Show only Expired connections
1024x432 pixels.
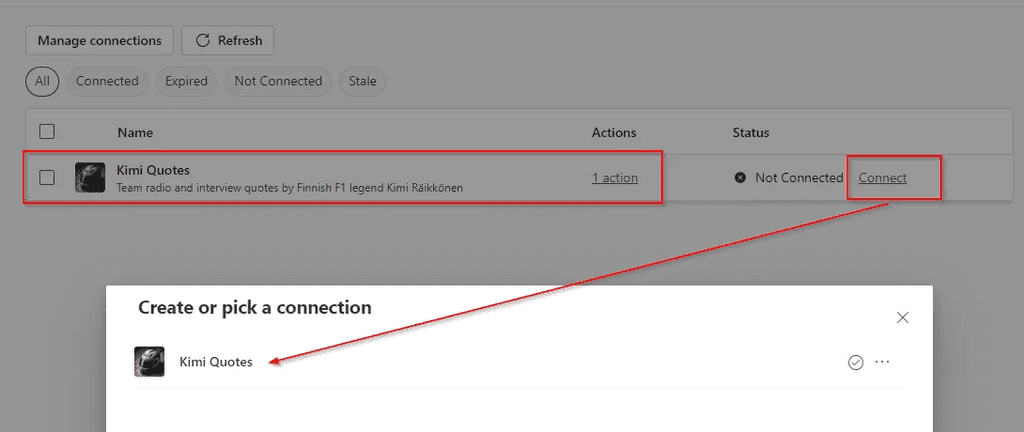tap(186, 82)
